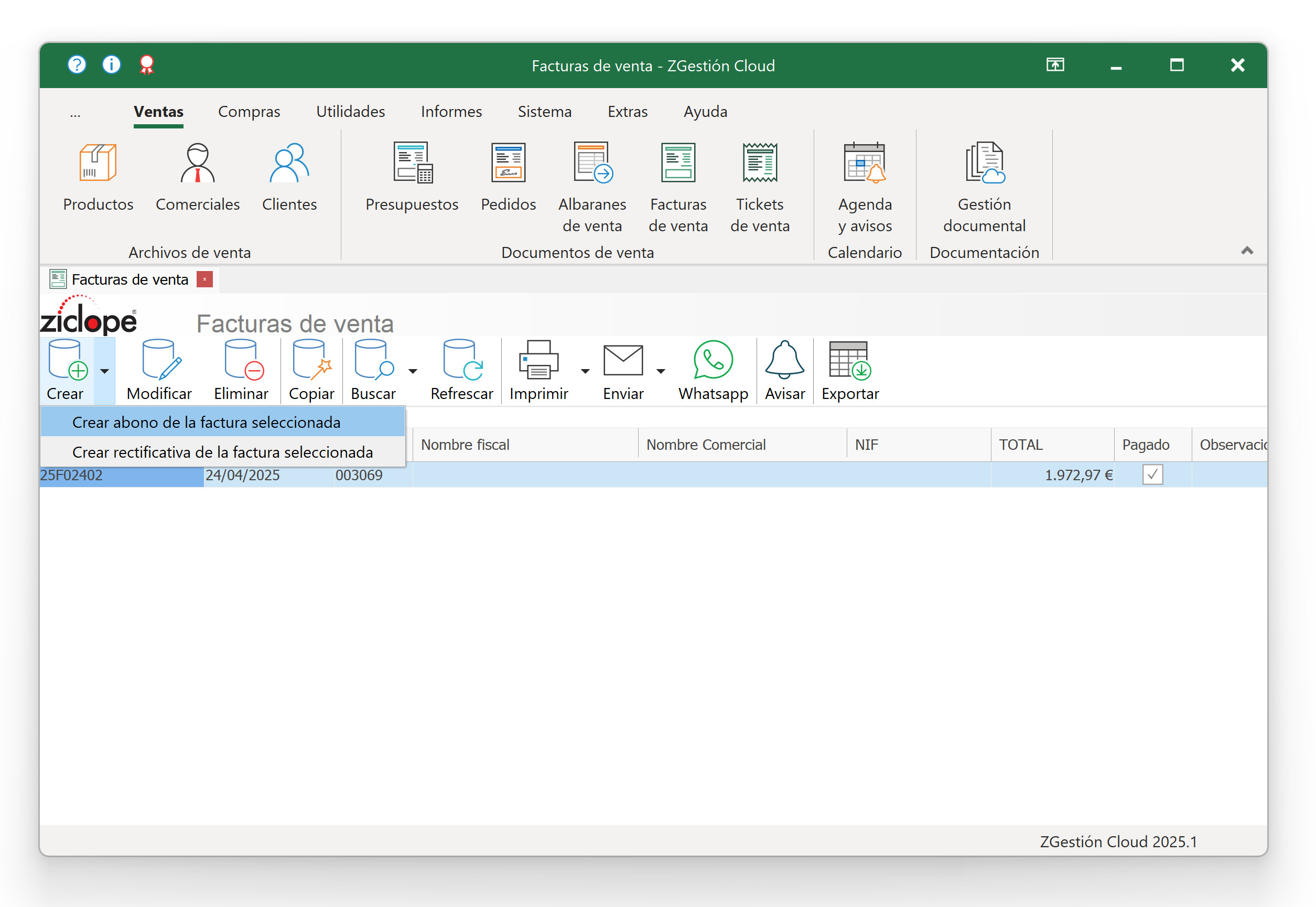Collapse the ribbon with the chevron
Viewport: 1316px width, 907px height.
pyautogui.click(x=1248, y=251)
